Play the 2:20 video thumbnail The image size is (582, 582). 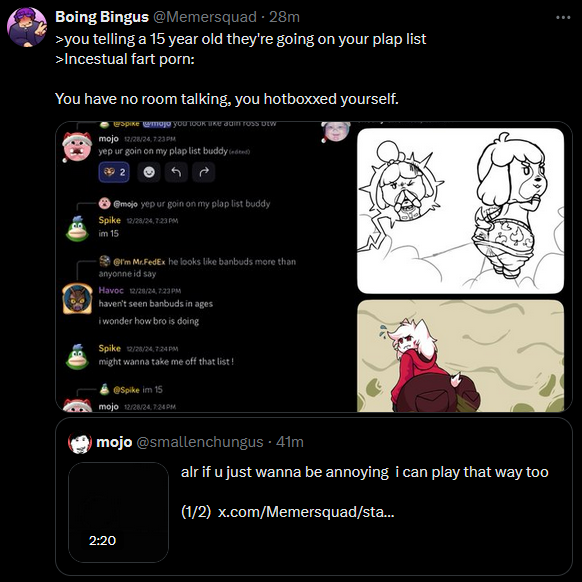coord(118,512)
